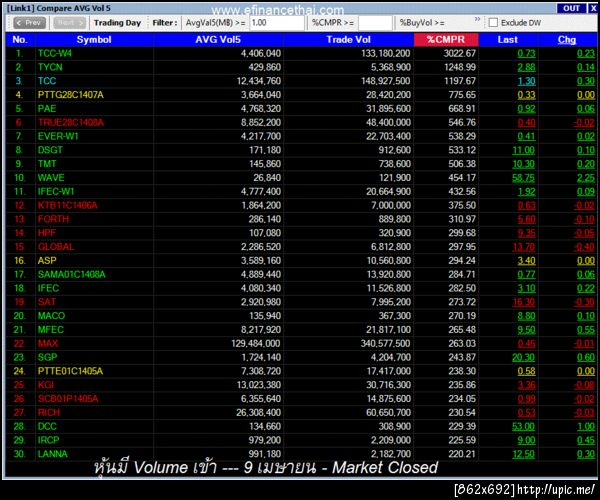The width and height of the screenshot is (600, 500).
Task: Select symbol PTTE01C1405A
Action: click(x=70, y=371)
